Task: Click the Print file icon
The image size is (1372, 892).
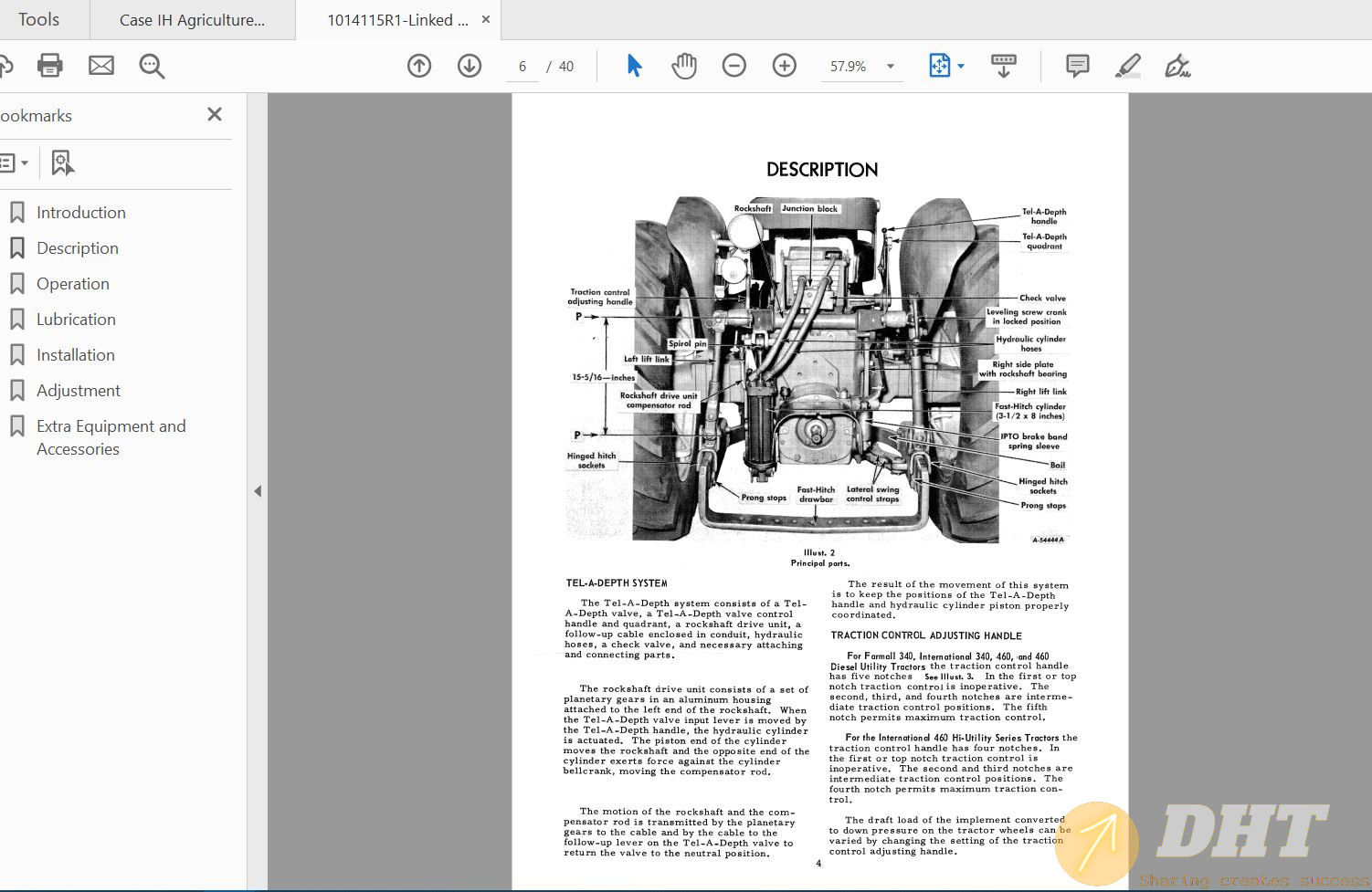Action: pos(50,66)
